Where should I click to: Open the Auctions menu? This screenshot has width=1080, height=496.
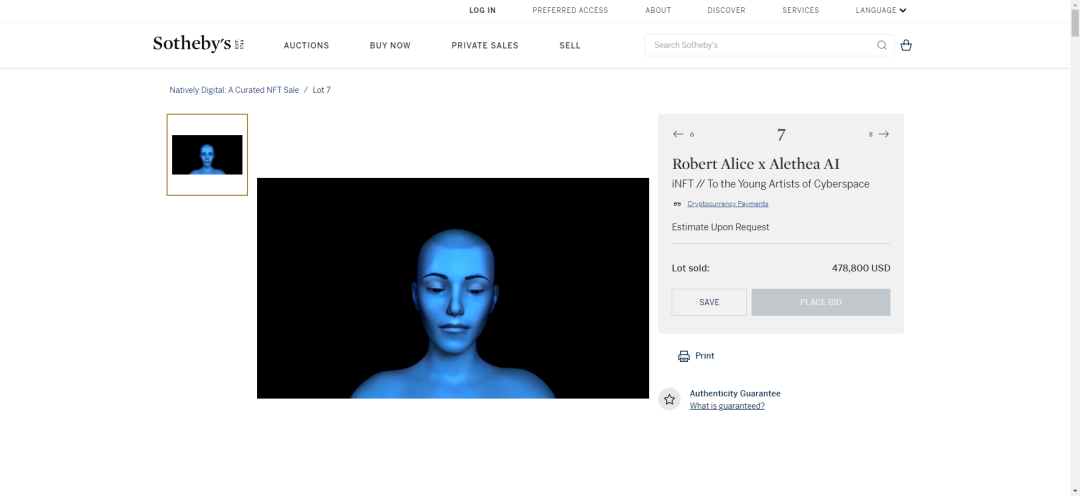(x=306, y=45)
